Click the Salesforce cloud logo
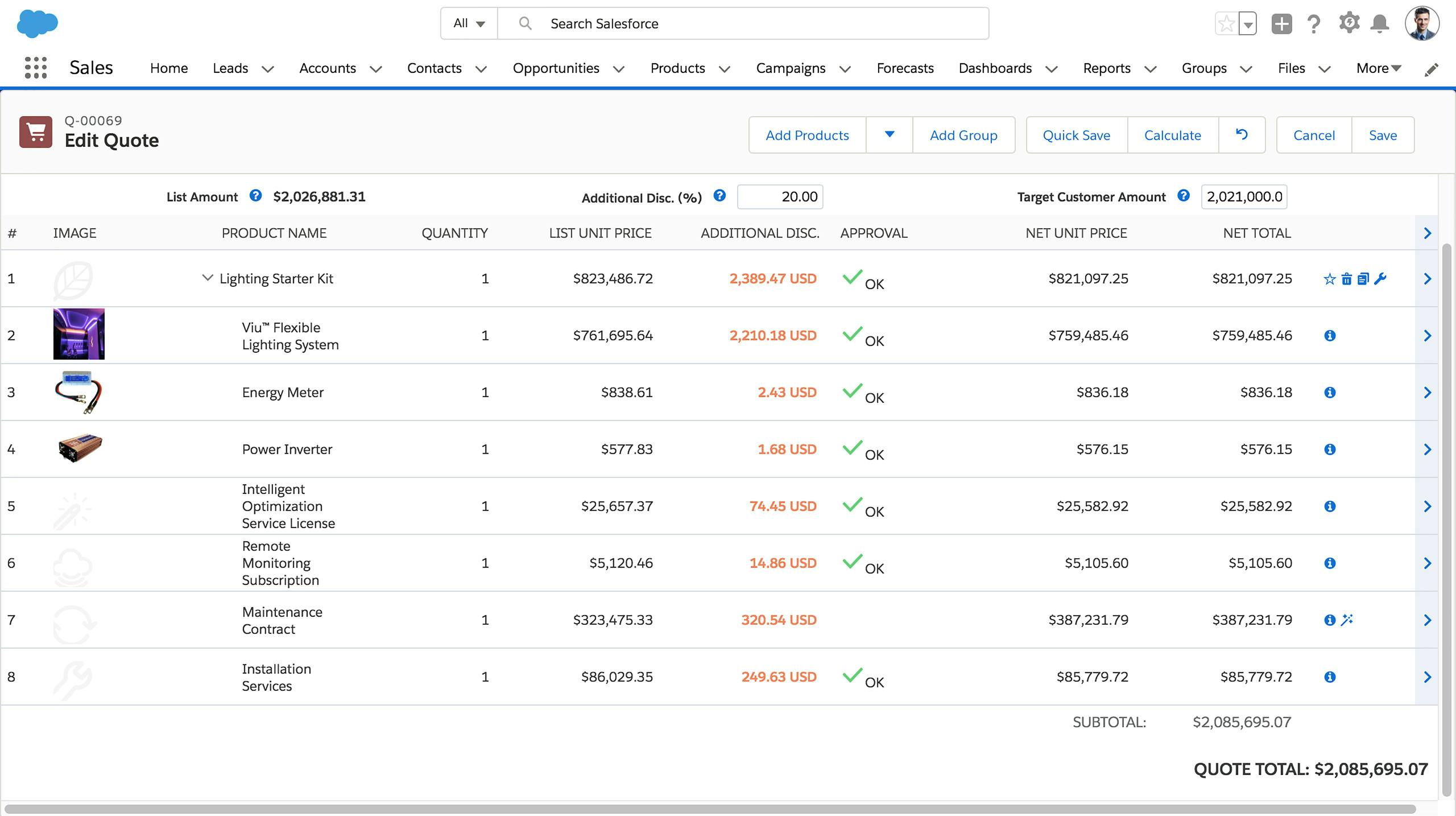The height and width of the screenshot is (816, 1456). [x=38, y=24]
